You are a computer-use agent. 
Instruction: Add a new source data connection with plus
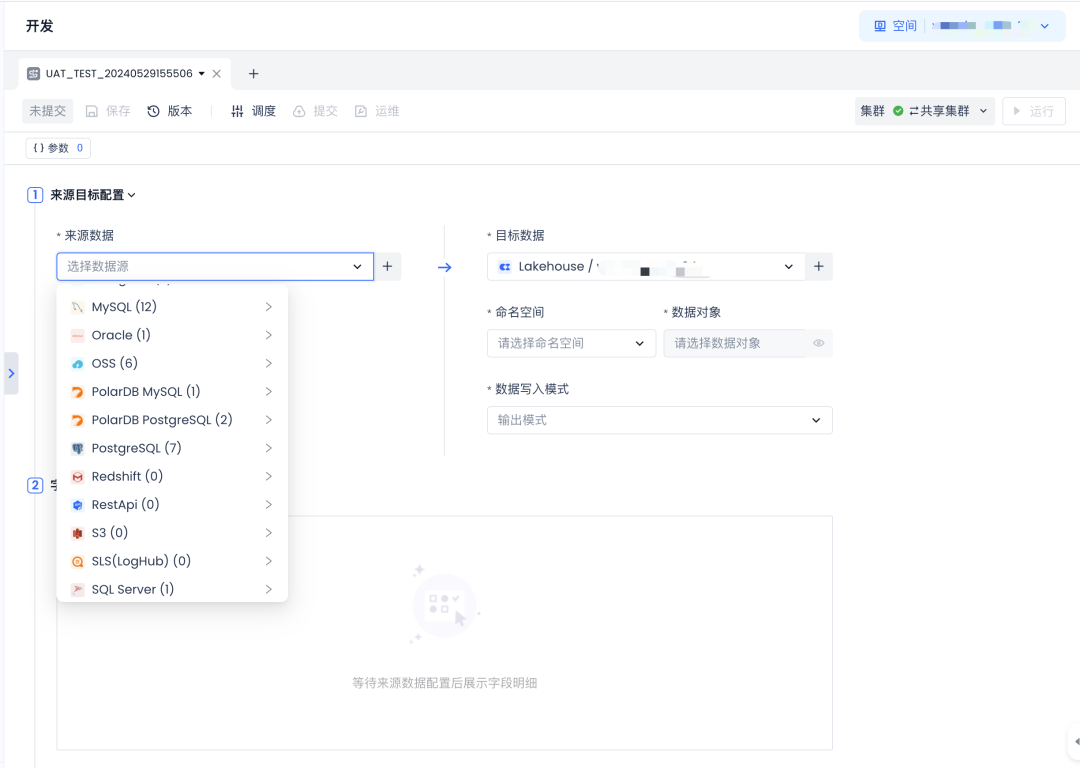click(388, 267)
